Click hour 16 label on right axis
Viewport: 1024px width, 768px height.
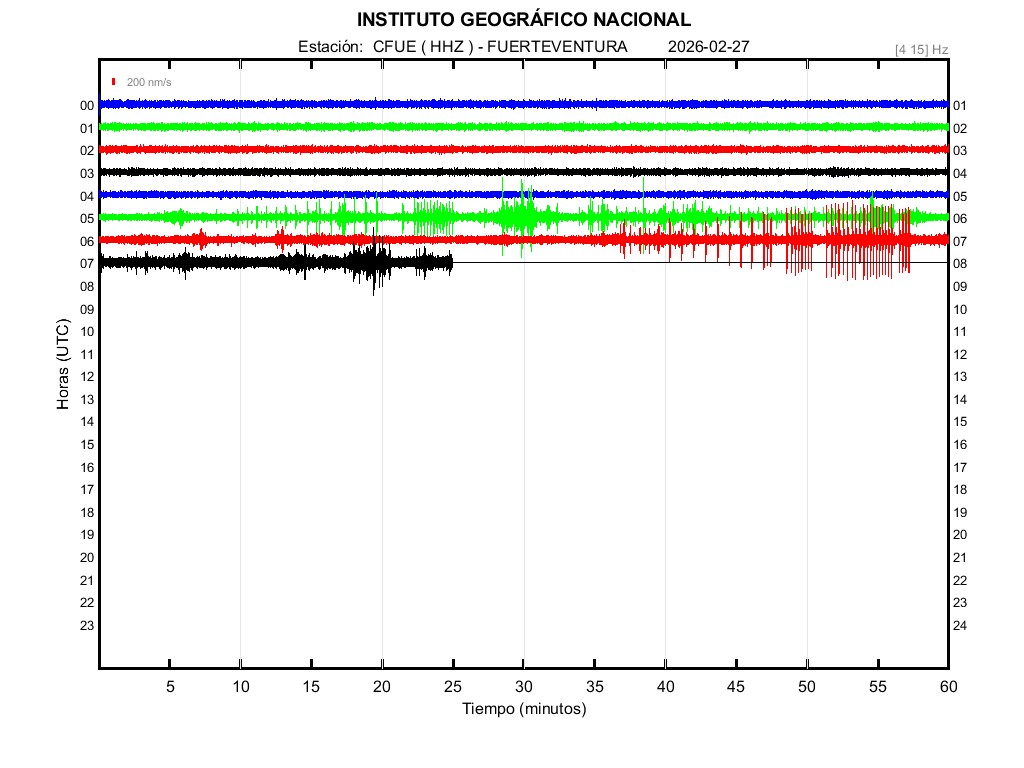click(x=959, y=445)
